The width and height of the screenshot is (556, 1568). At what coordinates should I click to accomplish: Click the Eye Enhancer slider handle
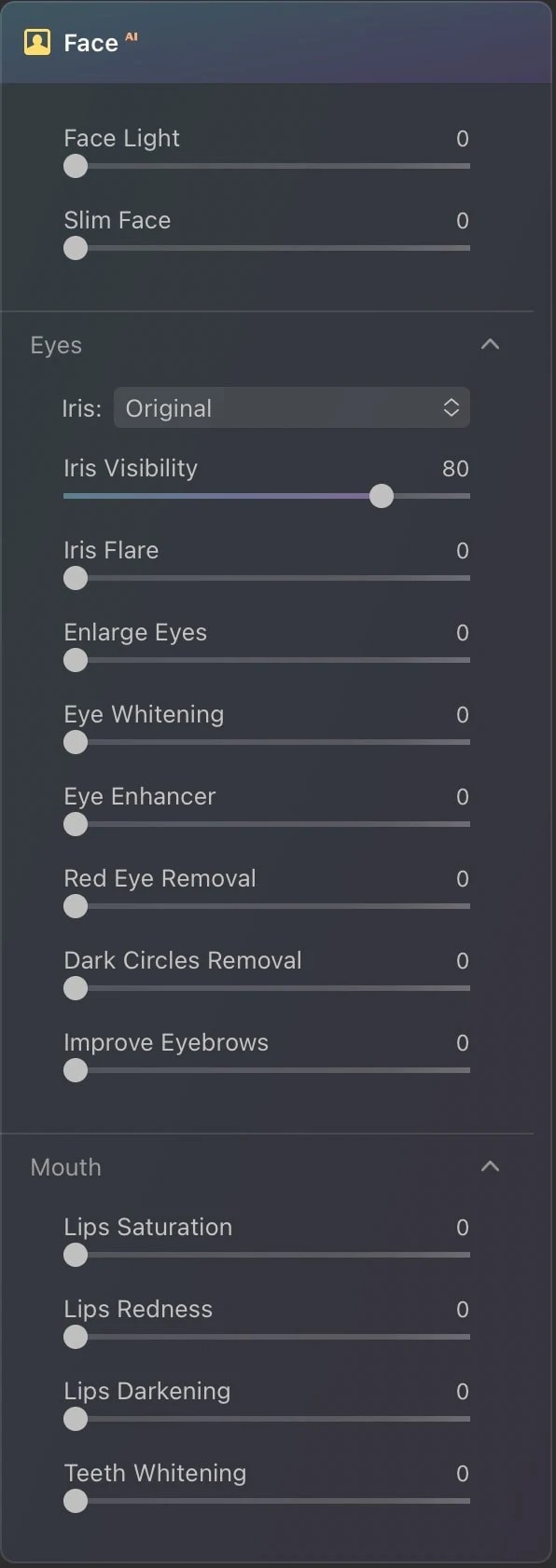pyautogui.click(x=75, y=824)
